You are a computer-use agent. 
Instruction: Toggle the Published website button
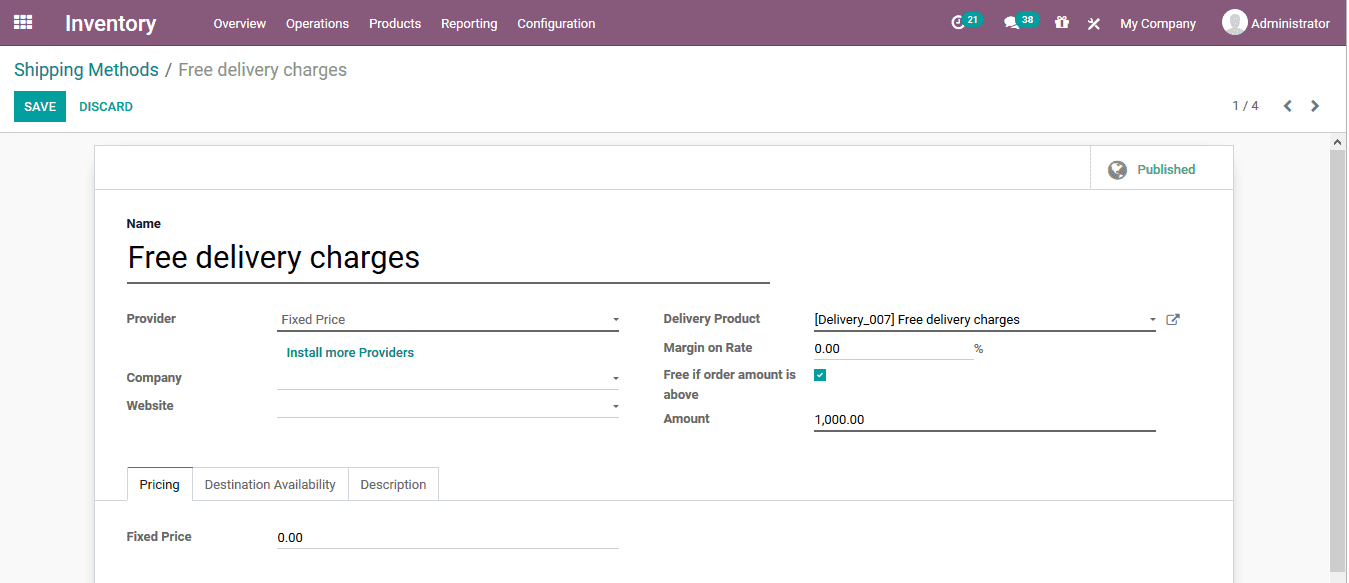(x=1161, y=168)
